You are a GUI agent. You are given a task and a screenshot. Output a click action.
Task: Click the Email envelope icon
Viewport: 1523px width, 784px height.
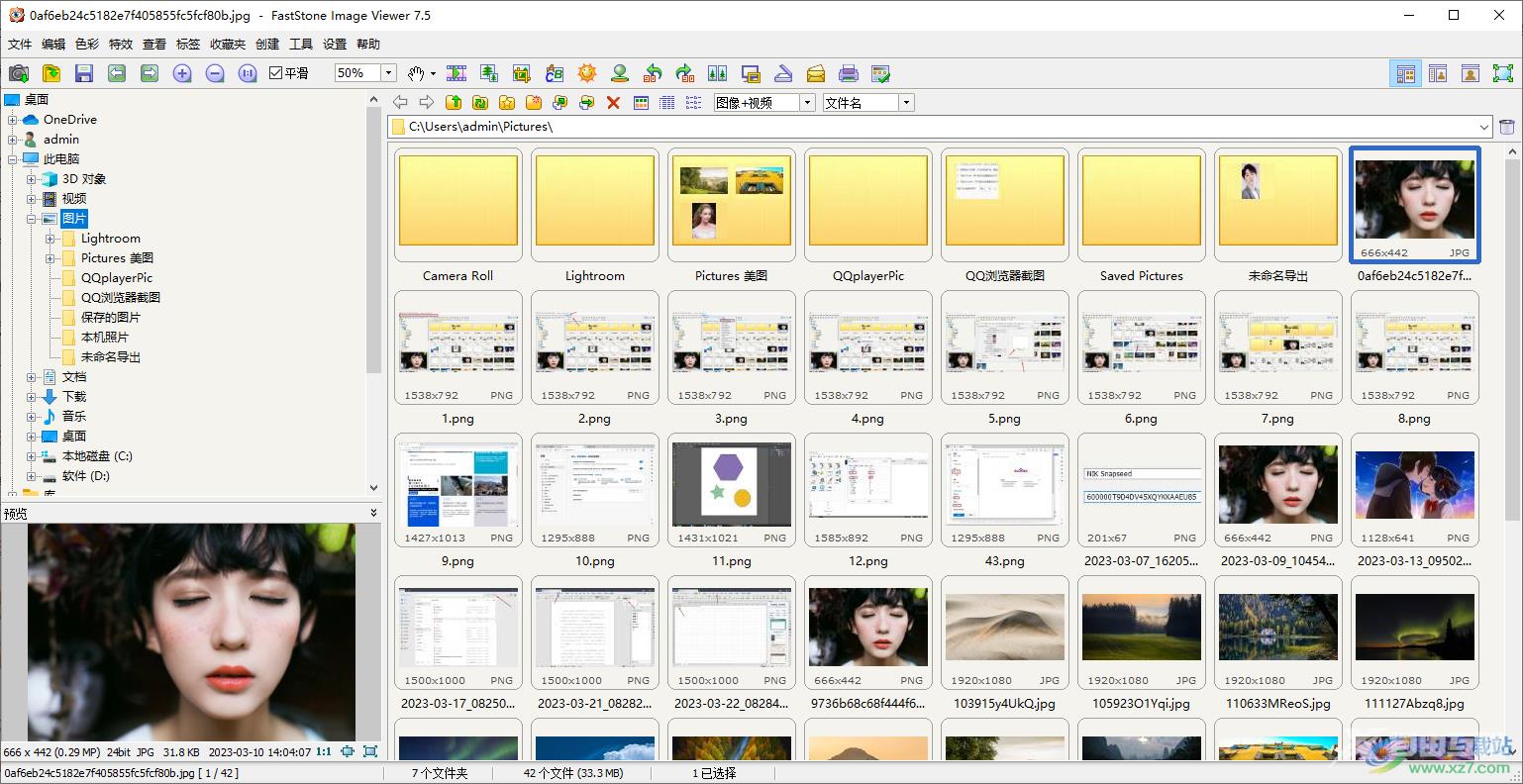[x=816, y=73]
